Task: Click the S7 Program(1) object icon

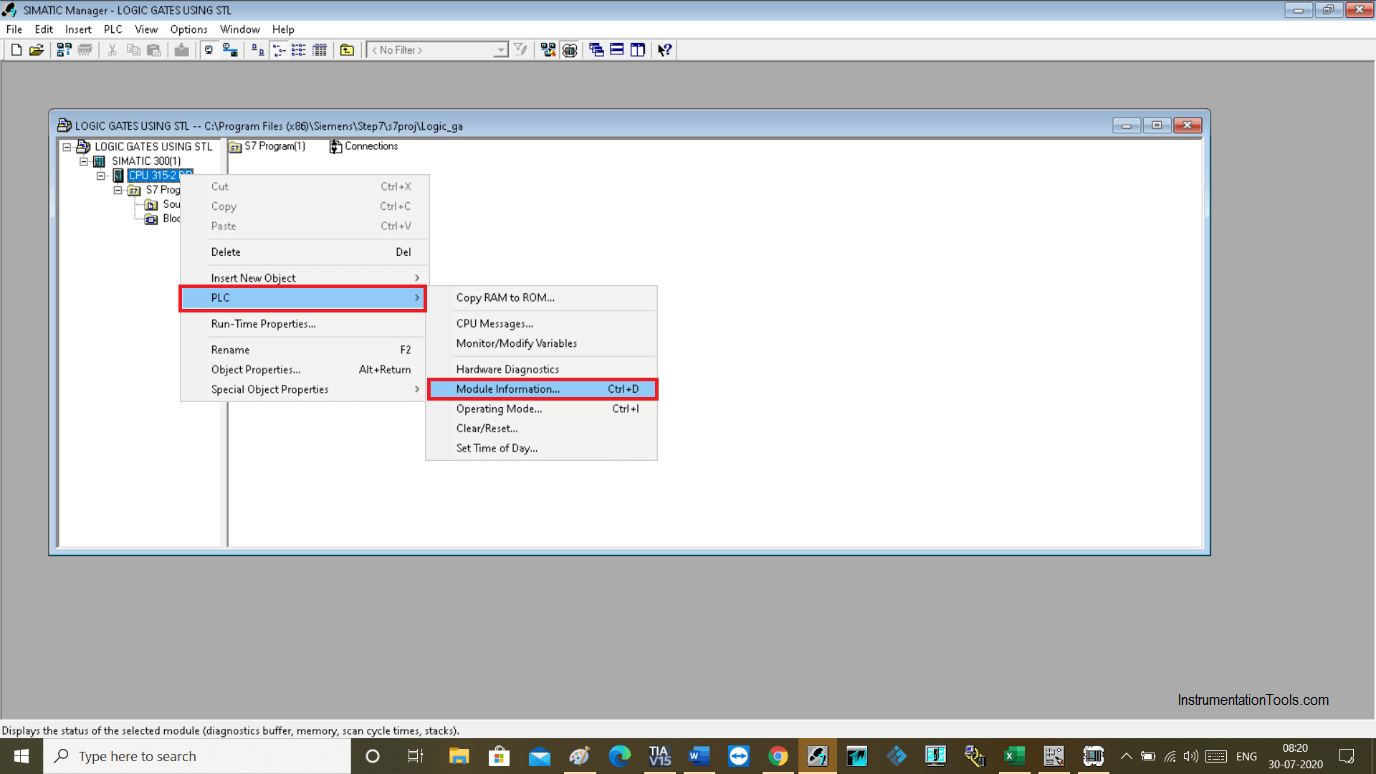Action: pyautogui.click(x=236, y=147)
